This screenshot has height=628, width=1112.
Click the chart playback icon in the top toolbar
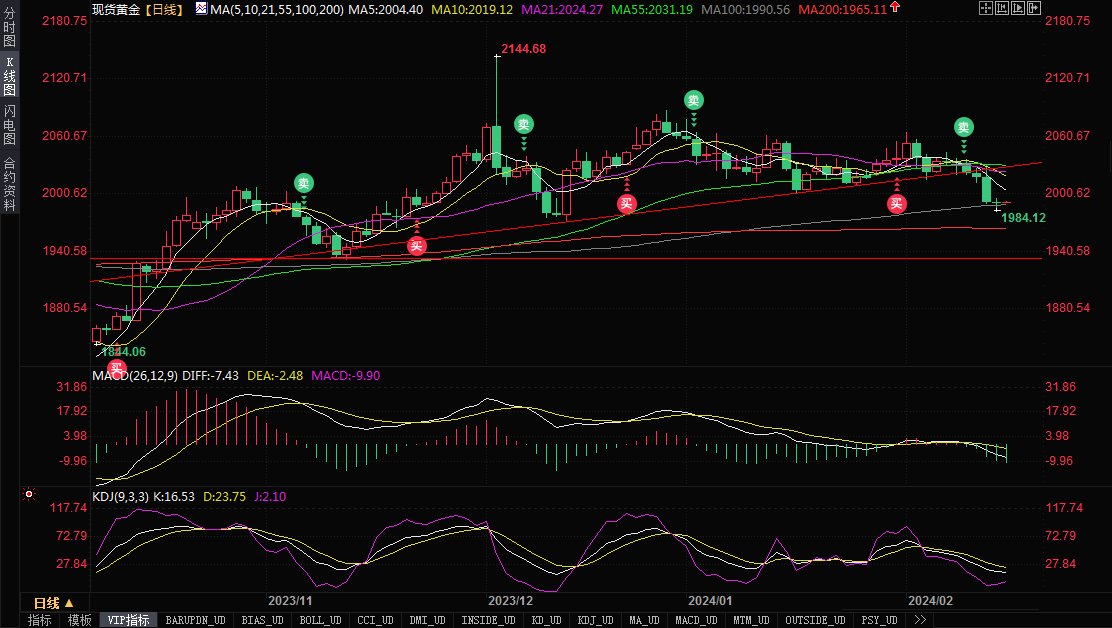pyautogui.click(x=1017, y=8)
